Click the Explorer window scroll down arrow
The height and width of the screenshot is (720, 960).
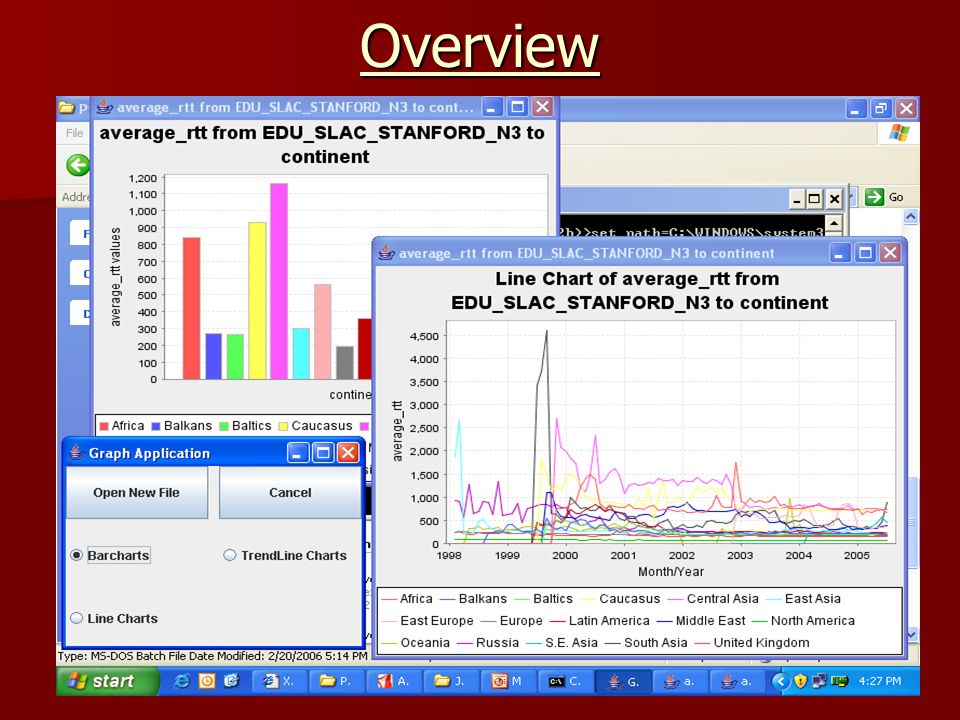click(x=911, y=635)
